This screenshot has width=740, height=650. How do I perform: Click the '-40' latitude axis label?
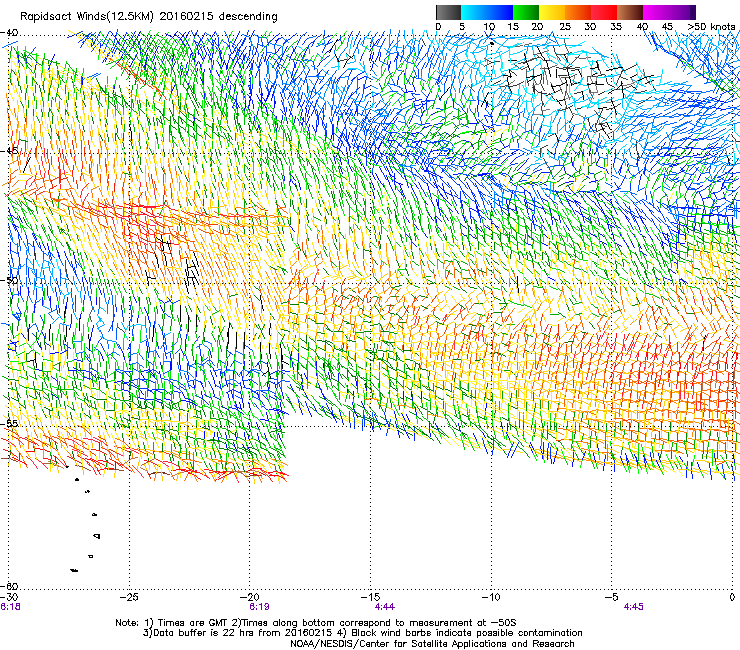click(x=9, y=33)
